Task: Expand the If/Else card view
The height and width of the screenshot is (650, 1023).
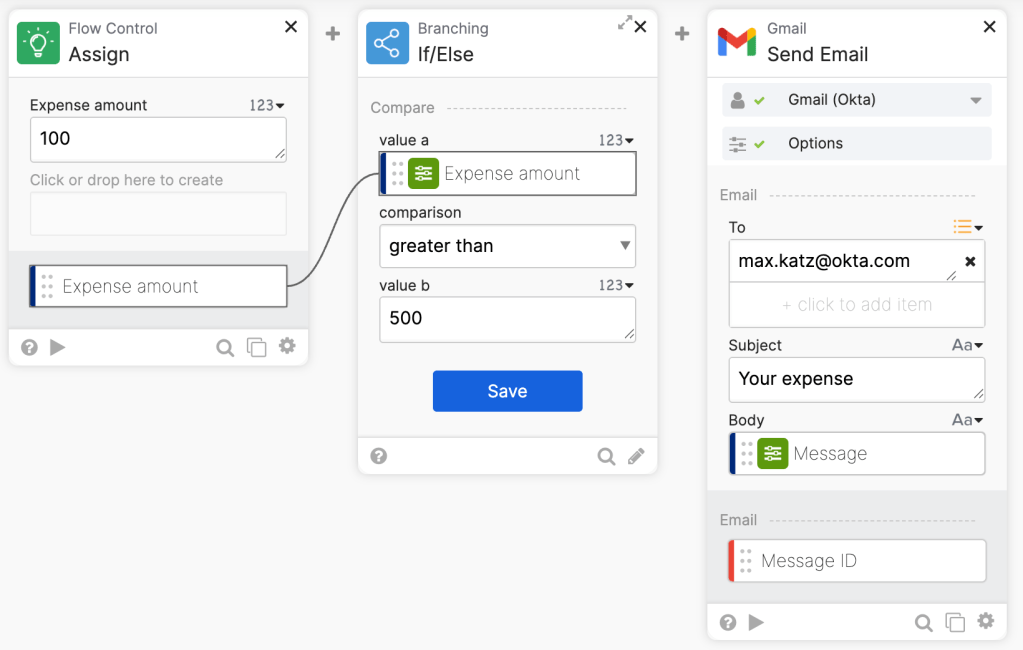Action: point(625,23)
